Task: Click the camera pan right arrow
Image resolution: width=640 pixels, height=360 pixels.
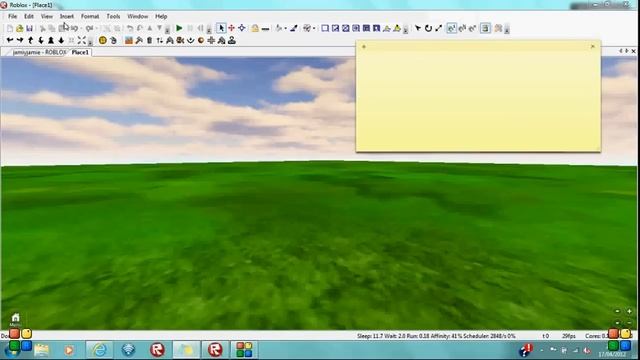Action: click(x=20, y=40)
